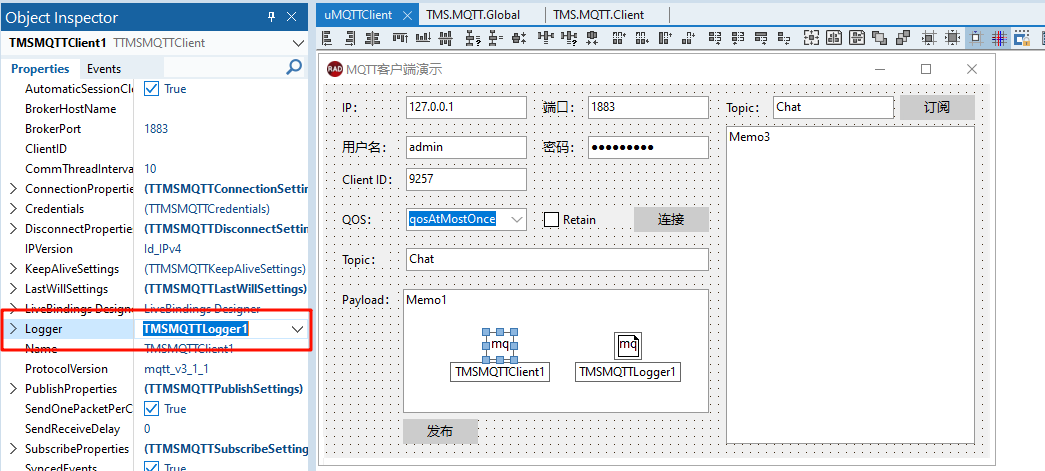Click the 连接 connect button
Viewport: 1045px width, 471px height.
point(671,219)
